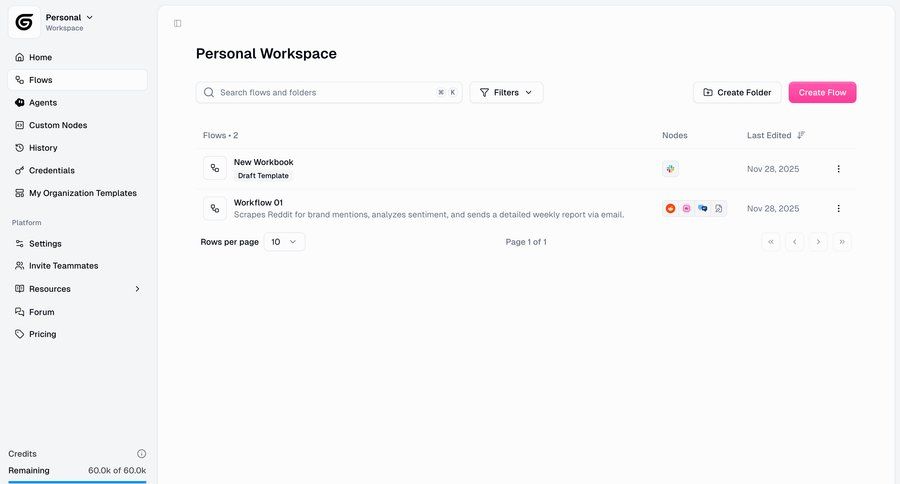Go to the previous page

pos(794,242)
